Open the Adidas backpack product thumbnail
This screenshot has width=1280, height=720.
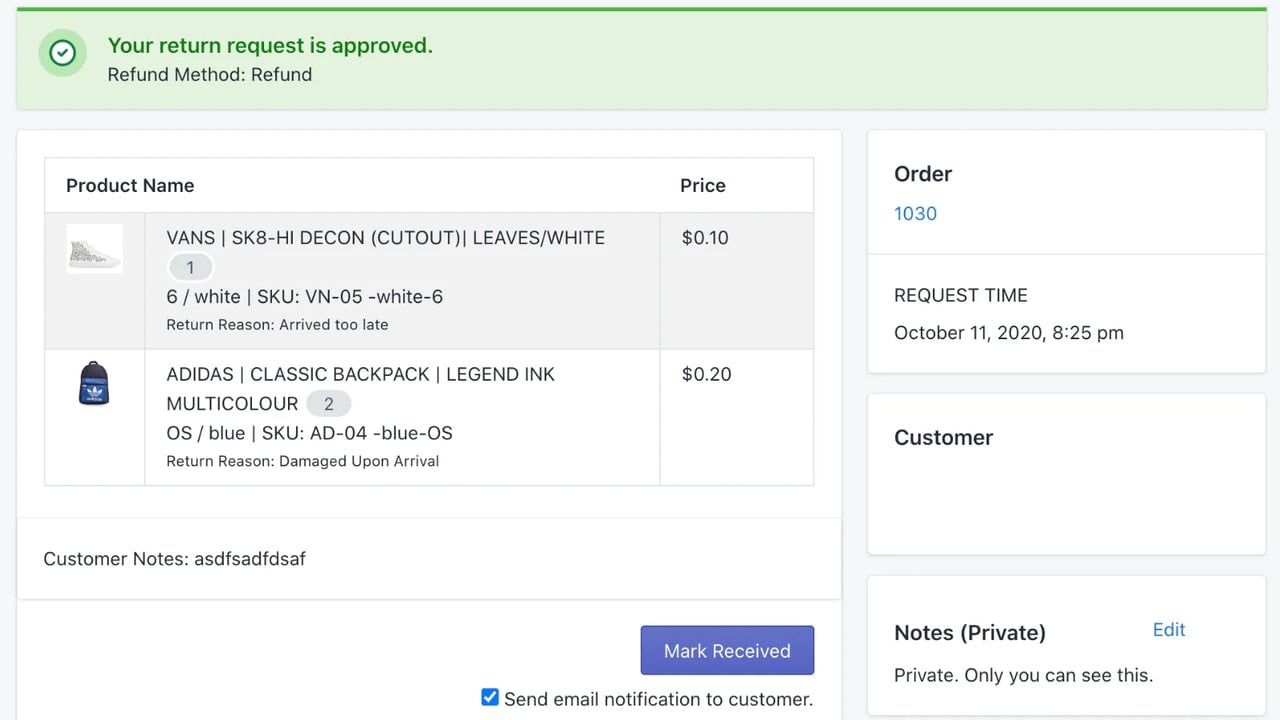94,385
